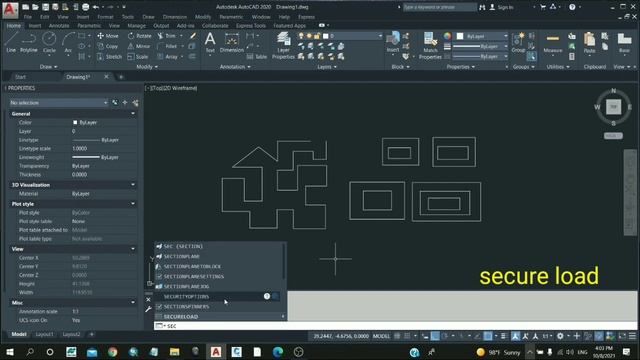
Task: Collapse the Plot style section
Action: point(133,204)
